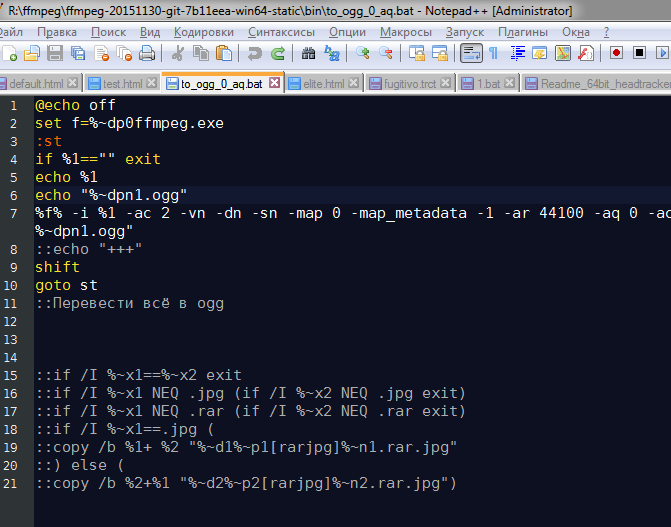Play back the recorded macro
Viewport: 671px width, 527px height.
coord(662,53)
